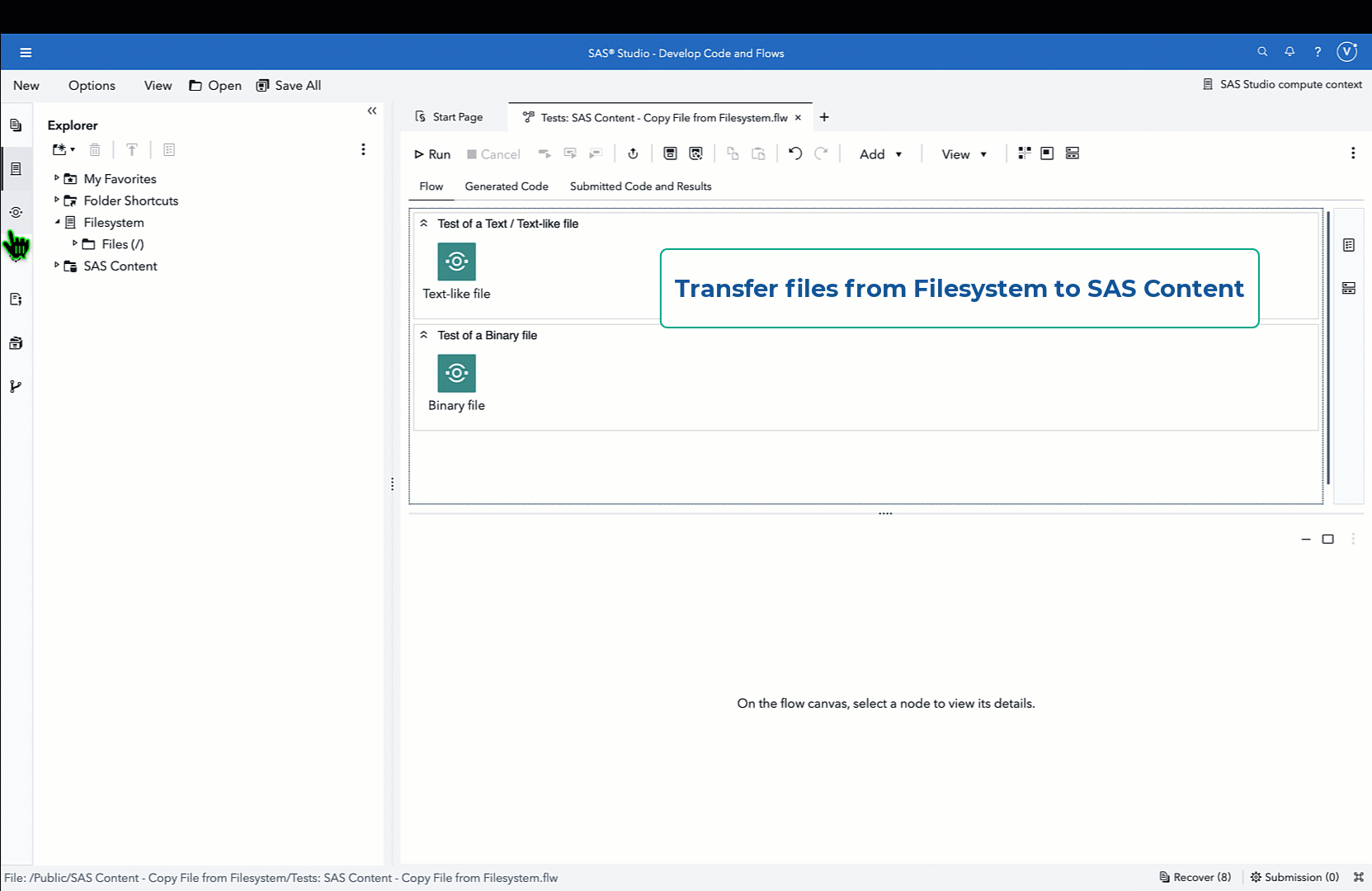This screenshot has width=1372, height=891.
Task: Click Submission (0) in status bar
Action: (1294, 877)
